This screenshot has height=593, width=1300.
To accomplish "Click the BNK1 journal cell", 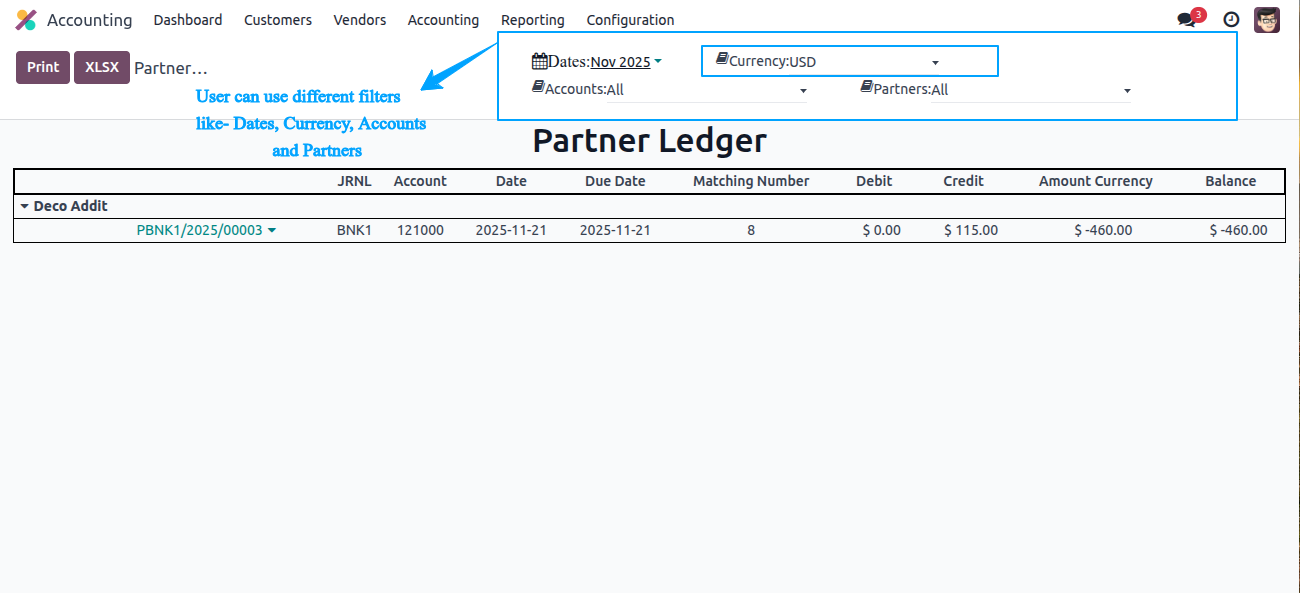I will [354, 230].
